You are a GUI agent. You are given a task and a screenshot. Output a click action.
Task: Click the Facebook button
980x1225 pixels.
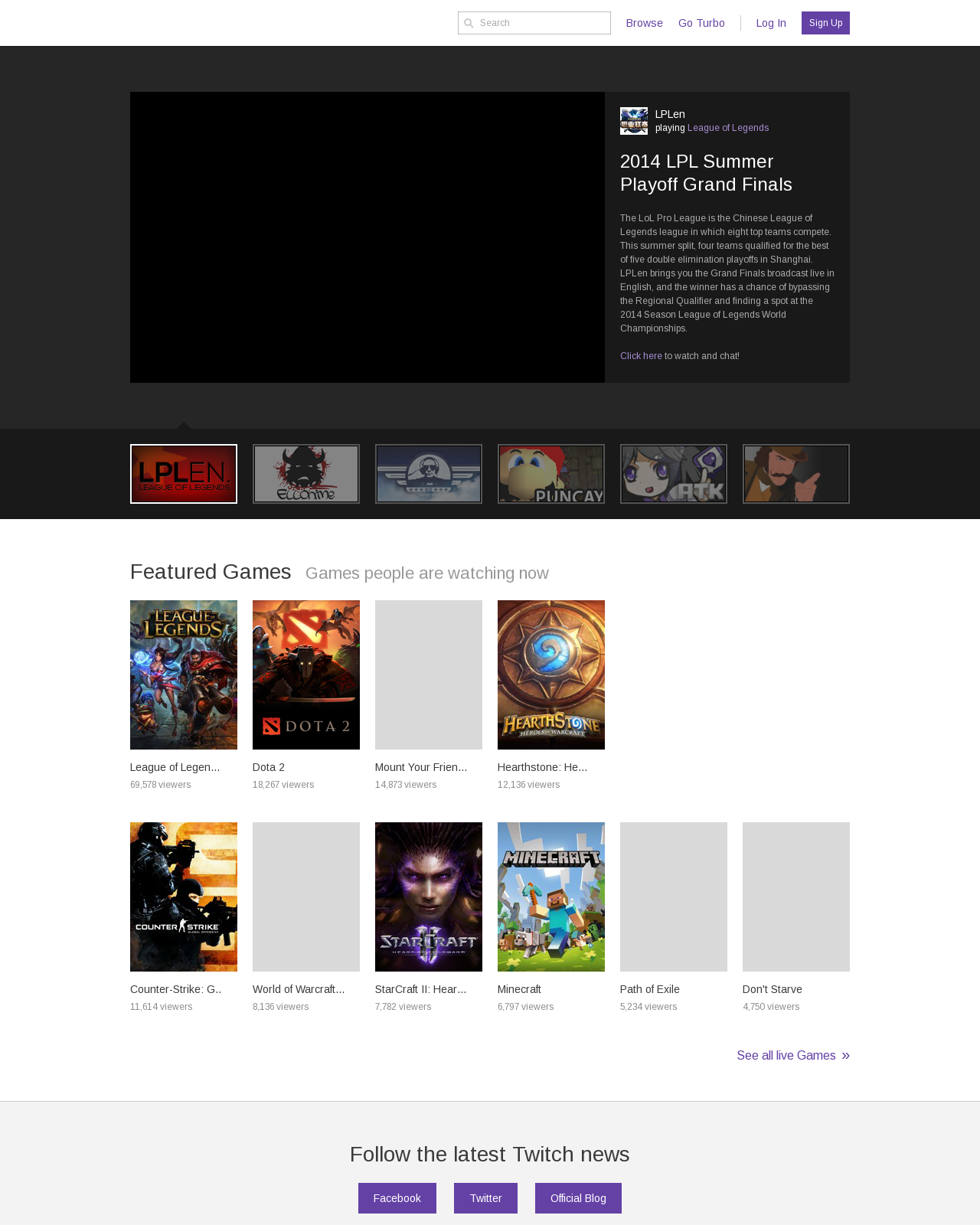(397, 1198)
